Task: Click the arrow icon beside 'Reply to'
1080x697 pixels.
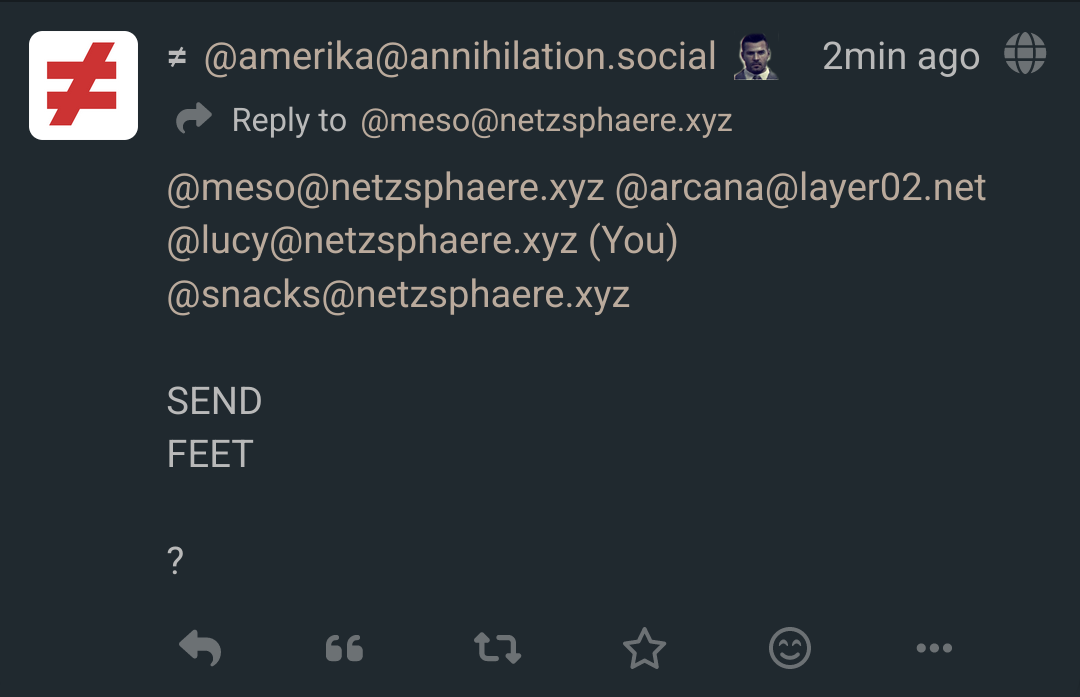Action: pos(194,120)
